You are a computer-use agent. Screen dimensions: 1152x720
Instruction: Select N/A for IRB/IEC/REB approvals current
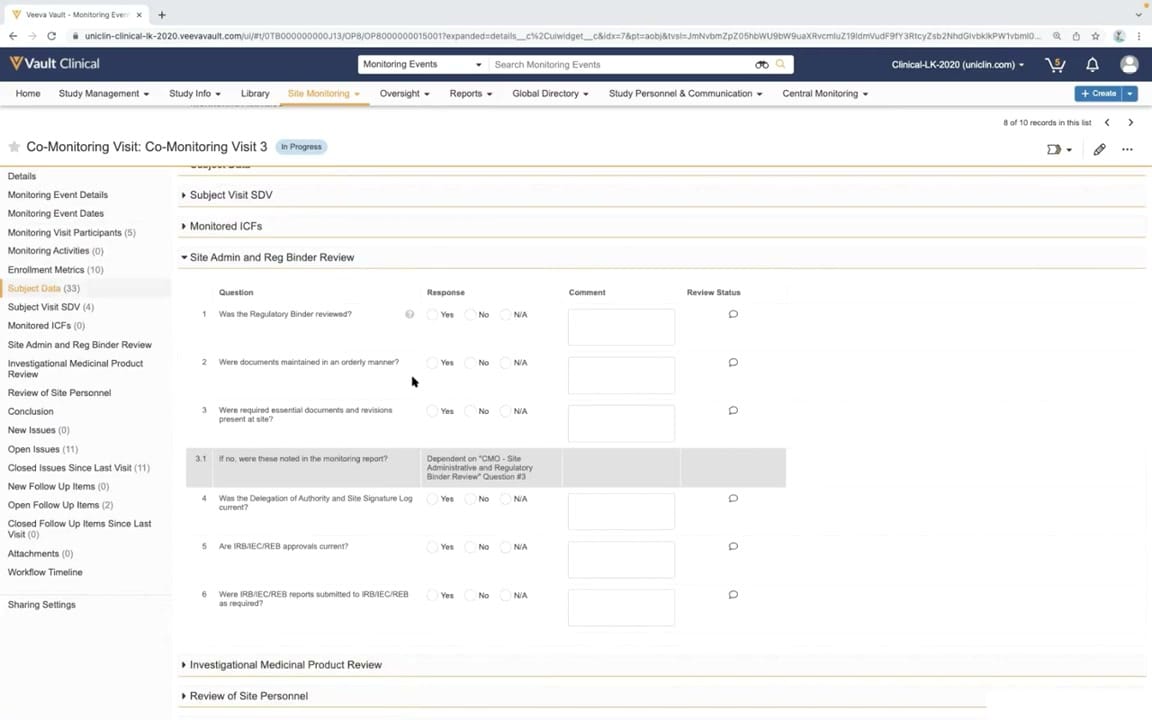(x=505, y=547)
